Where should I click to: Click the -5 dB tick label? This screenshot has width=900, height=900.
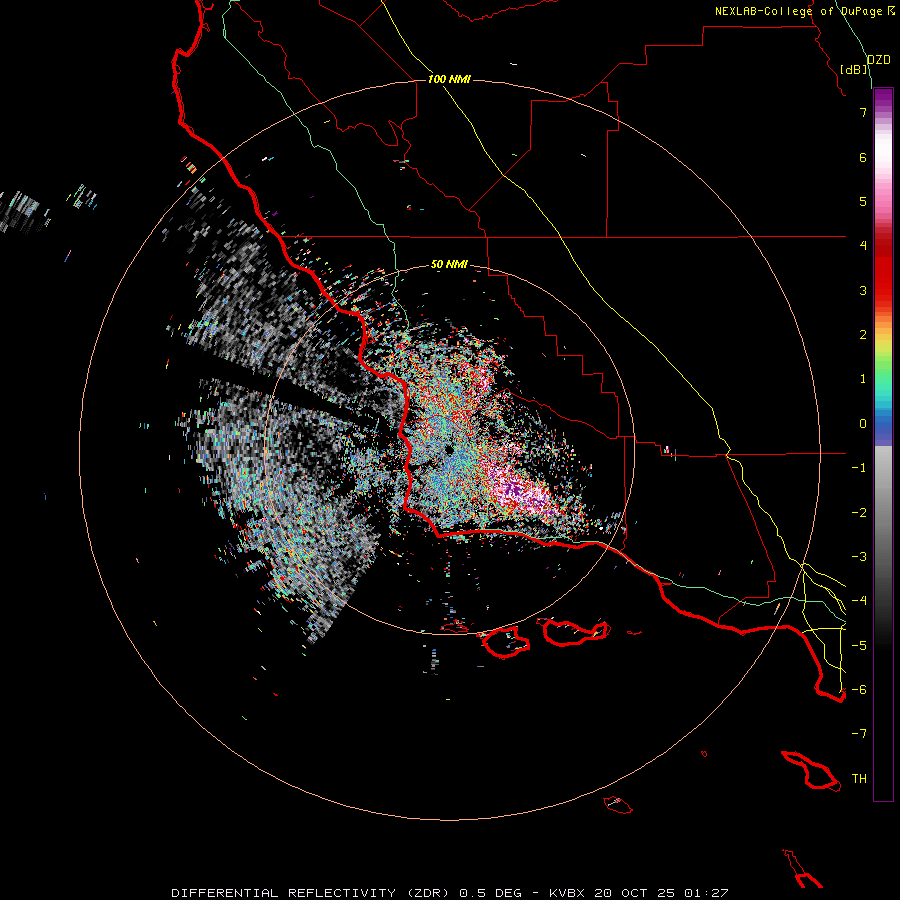(859, 646)
